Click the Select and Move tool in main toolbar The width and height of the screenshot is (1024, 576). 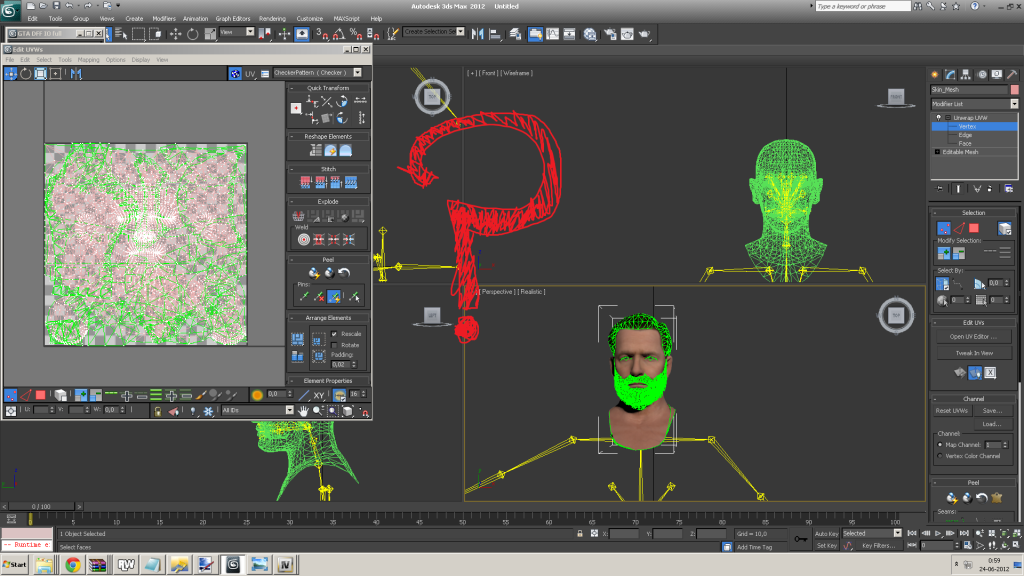tap(176, 34)
